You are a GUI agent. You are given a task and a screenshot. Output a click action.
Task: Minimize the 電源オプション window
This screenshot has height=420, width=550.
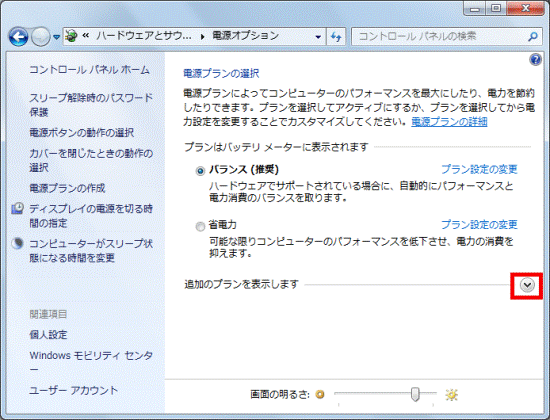click(x=475, y=8)
